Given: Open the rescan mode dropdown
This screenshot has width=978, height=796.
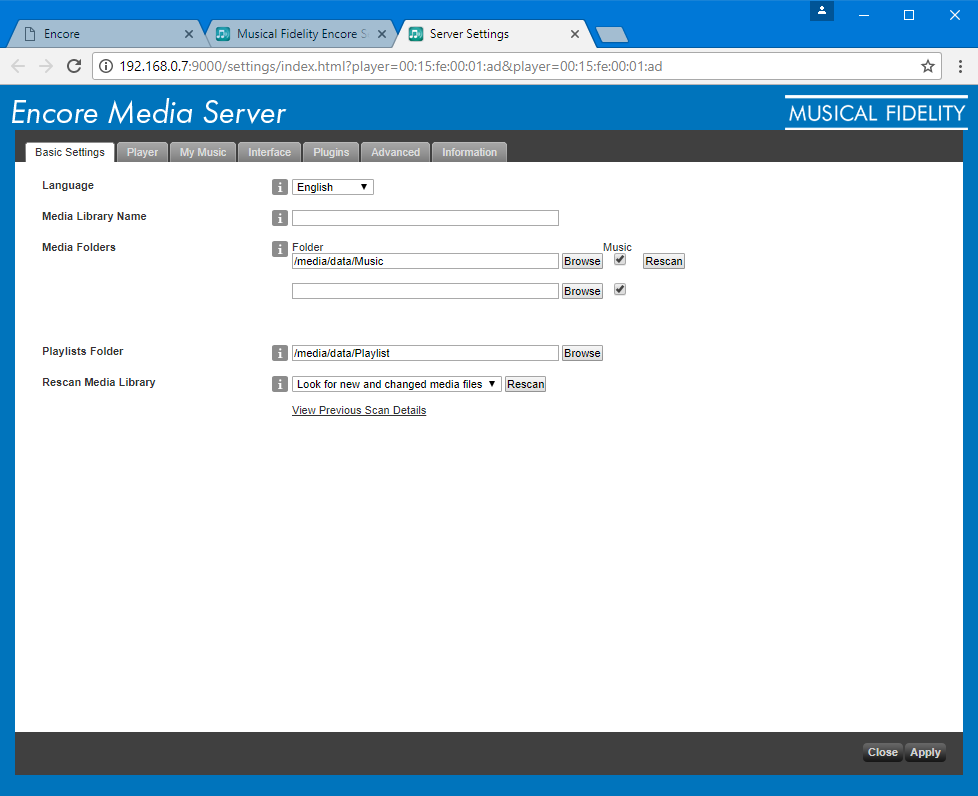Looking at the screenshot, I should (396, 384).
